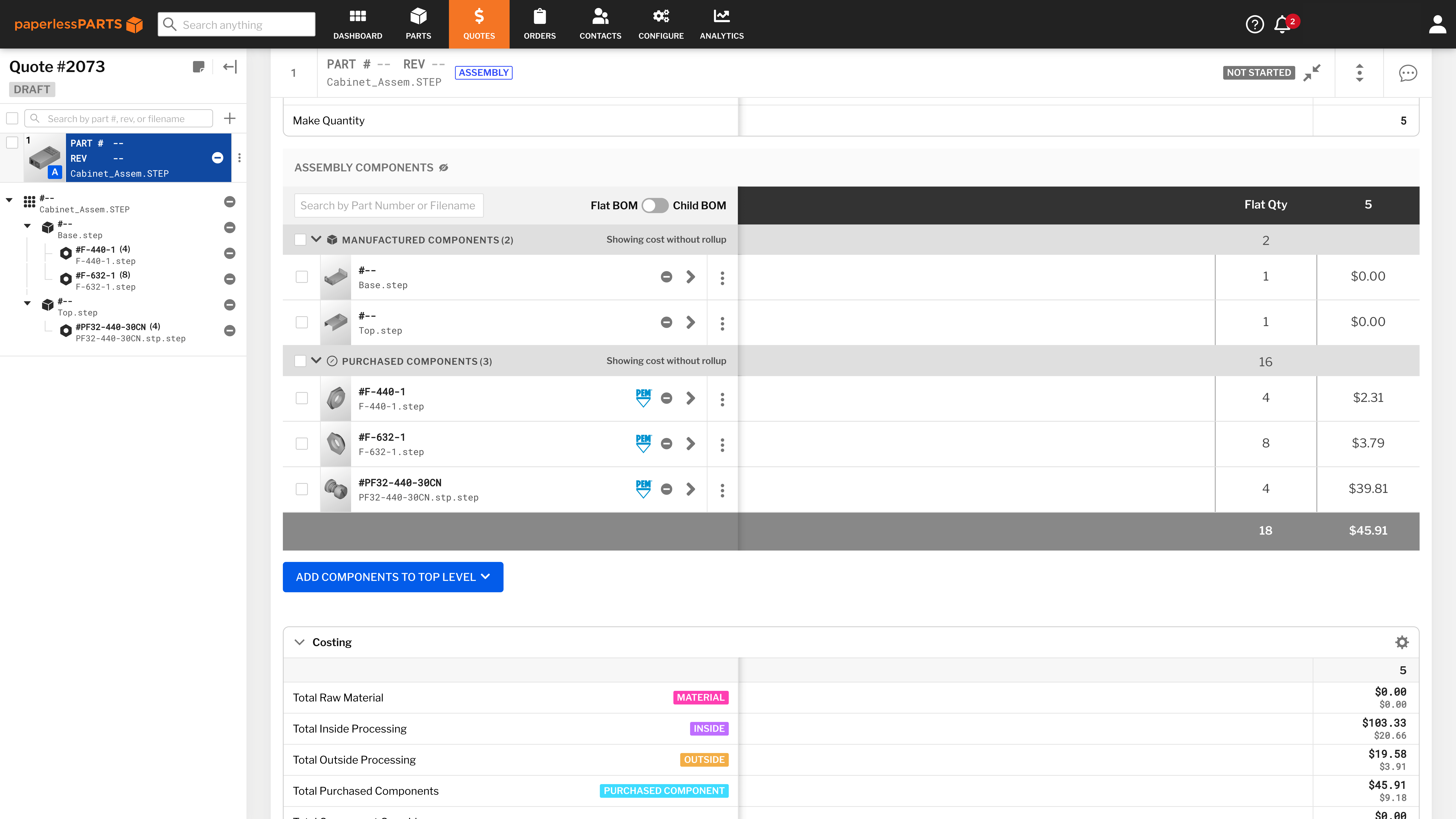The image size is (1456, 819).
Task: Check the Manufactured Components group checkbox
Action: 300,240
